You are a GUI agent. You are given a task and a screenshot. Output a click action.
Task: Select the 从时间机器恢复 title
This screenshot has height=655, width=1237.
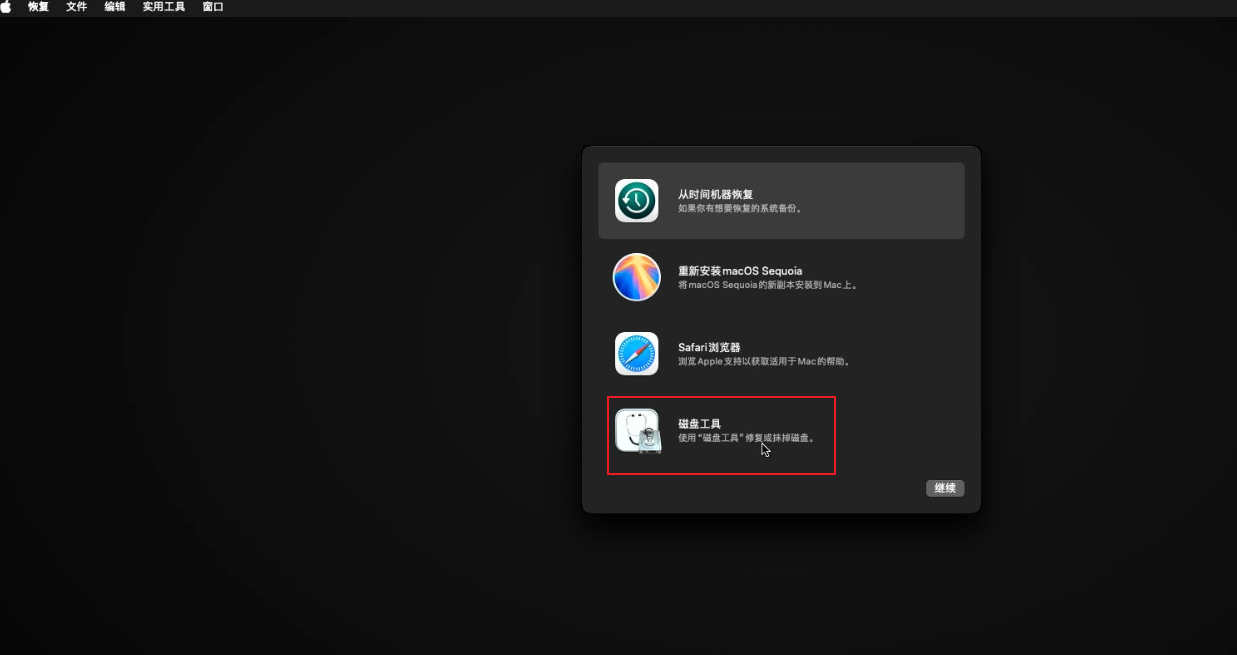coord(715,194)
